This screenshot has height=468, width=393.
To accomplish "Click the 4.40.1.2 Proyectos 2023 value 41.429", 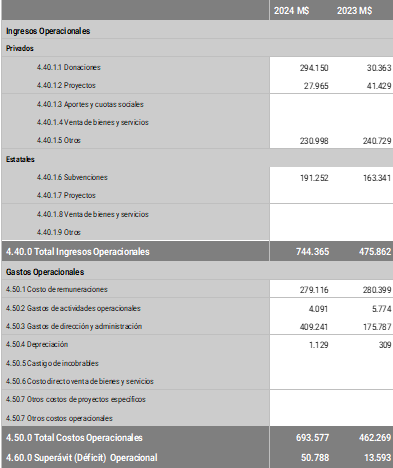I will coord(379,86).
